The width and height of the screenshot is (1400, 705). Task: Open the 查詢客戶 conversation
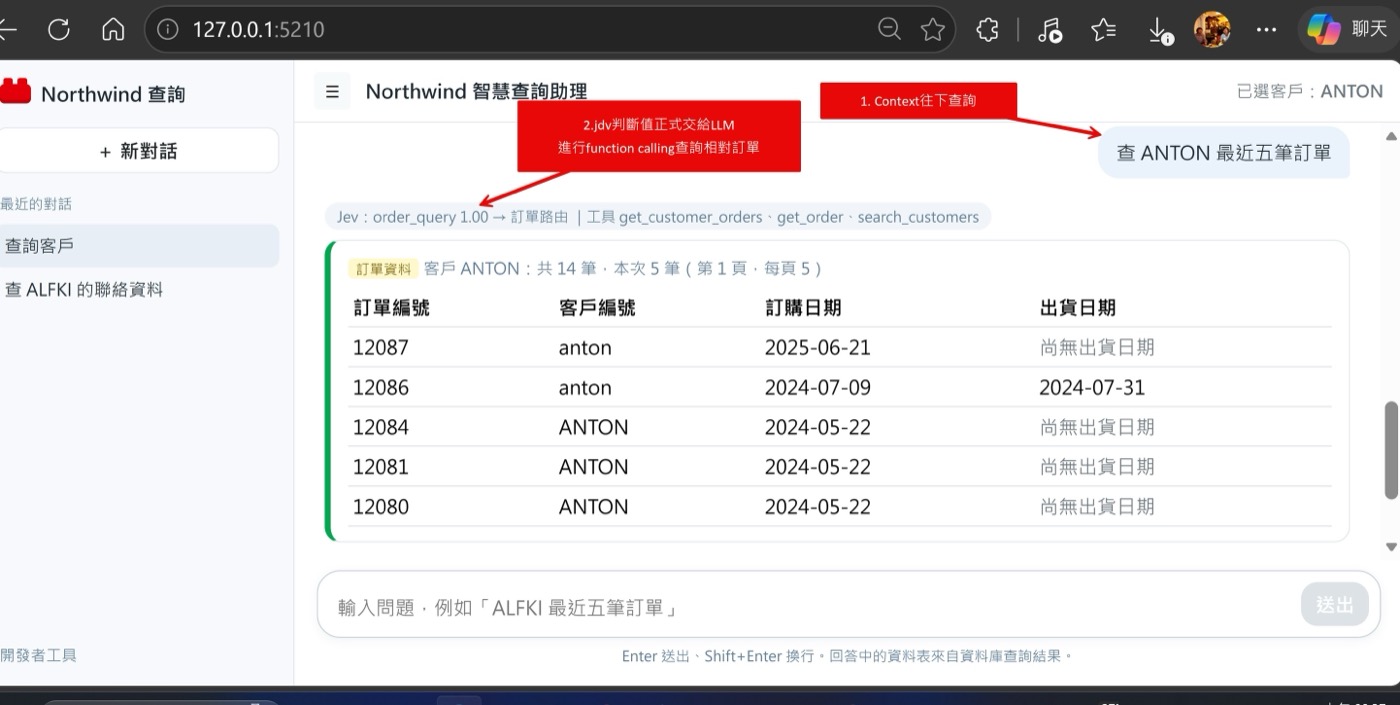[139, 246]
